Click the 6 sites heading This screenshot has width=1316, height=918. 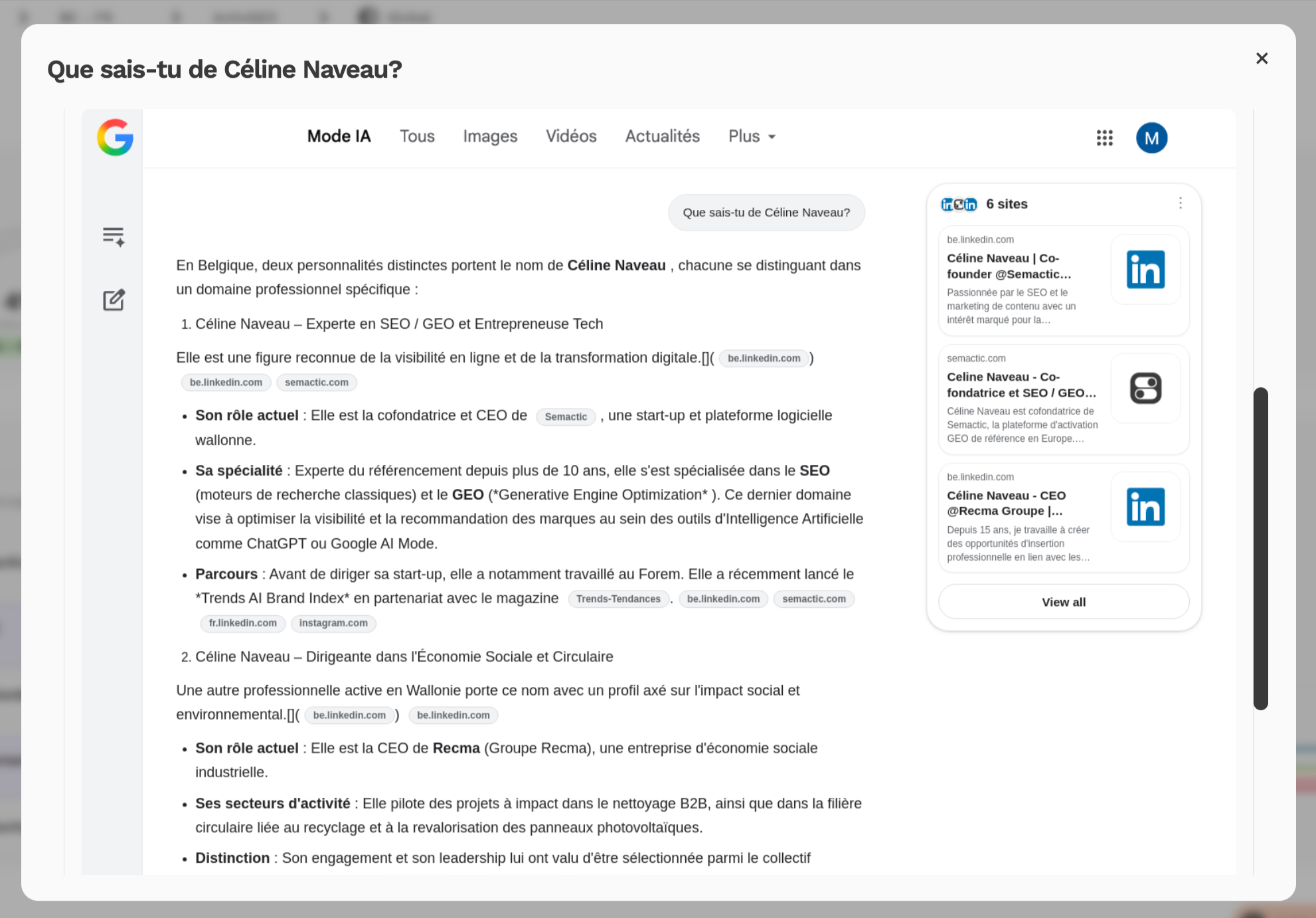pyautogui.click(x=1007, y=204)
